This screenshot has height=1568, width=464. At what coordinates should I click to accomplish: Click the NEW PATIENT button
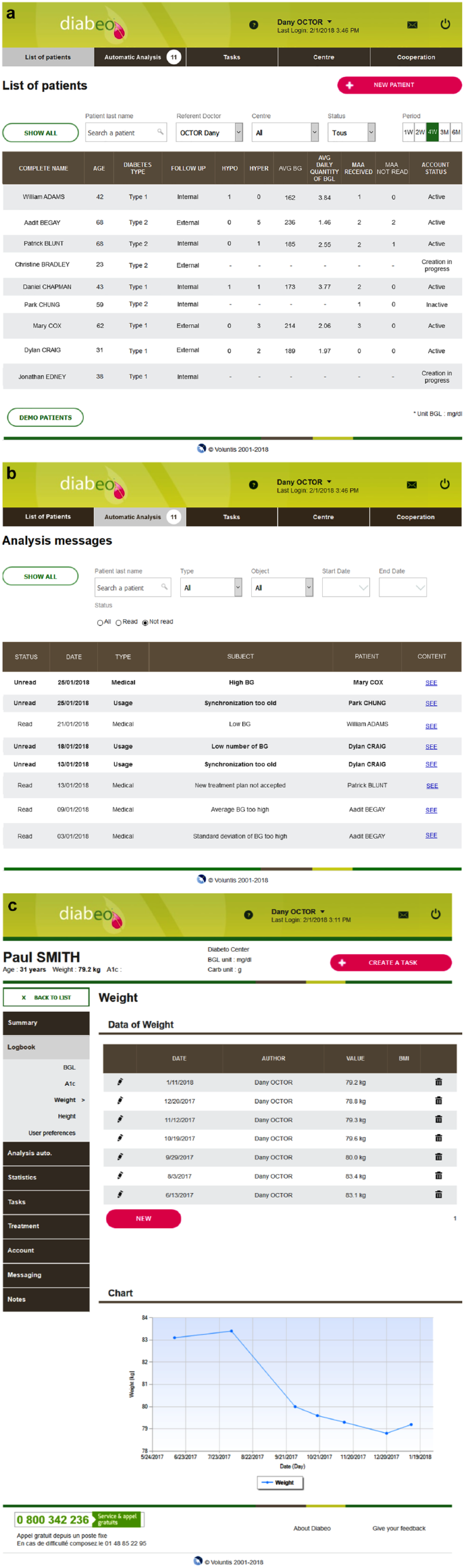(399, 85)
